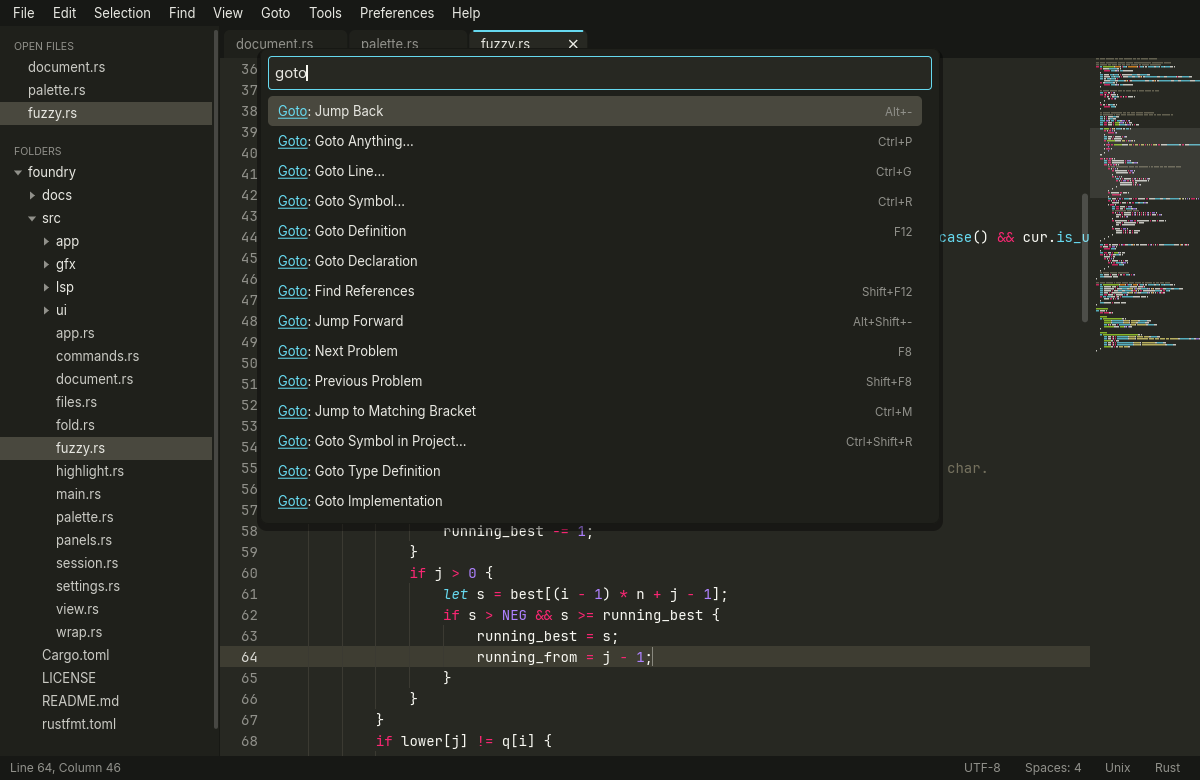
Task: Open README.md in the sidebar
Action: click(106, 701)
